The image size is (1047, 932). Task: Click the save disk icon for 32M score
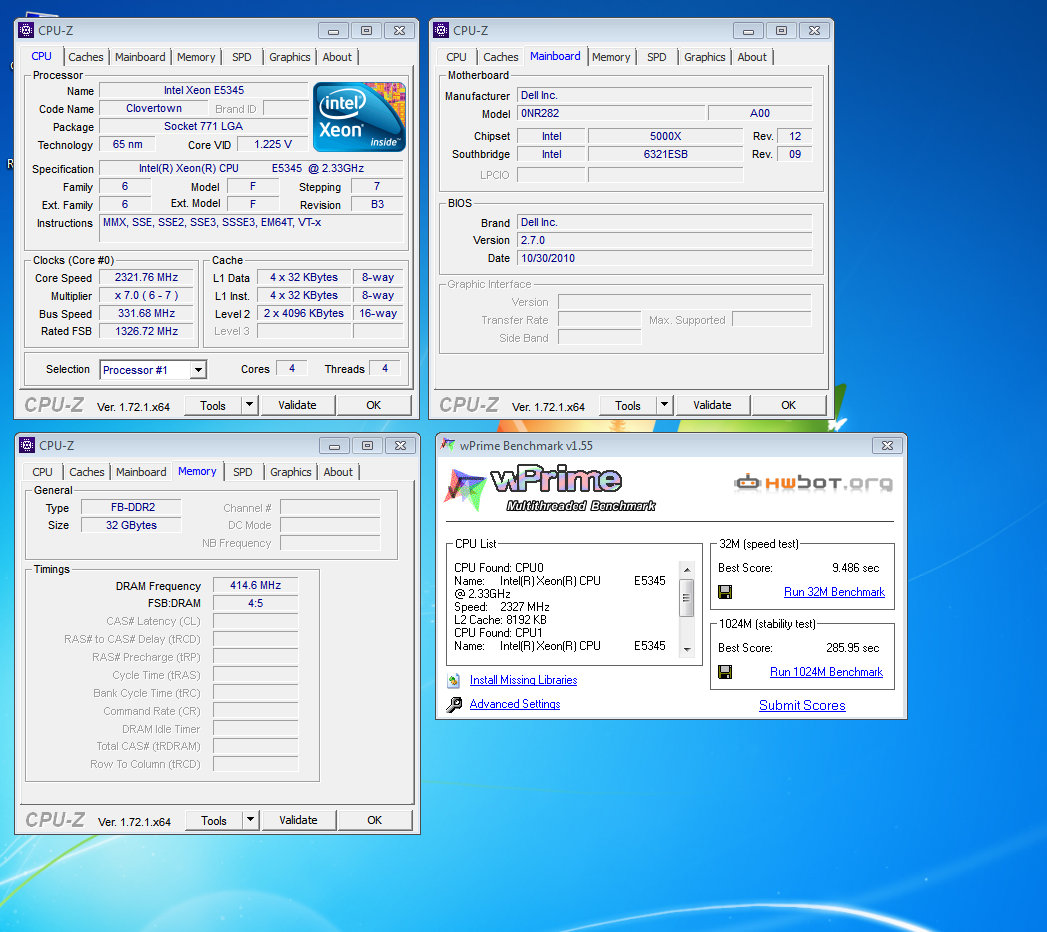tap(724, 592)
